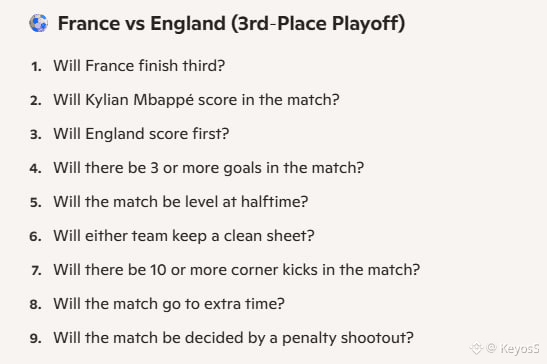Select question 'Will France finish third?'

pyautogui.click(x=139, y=66)
